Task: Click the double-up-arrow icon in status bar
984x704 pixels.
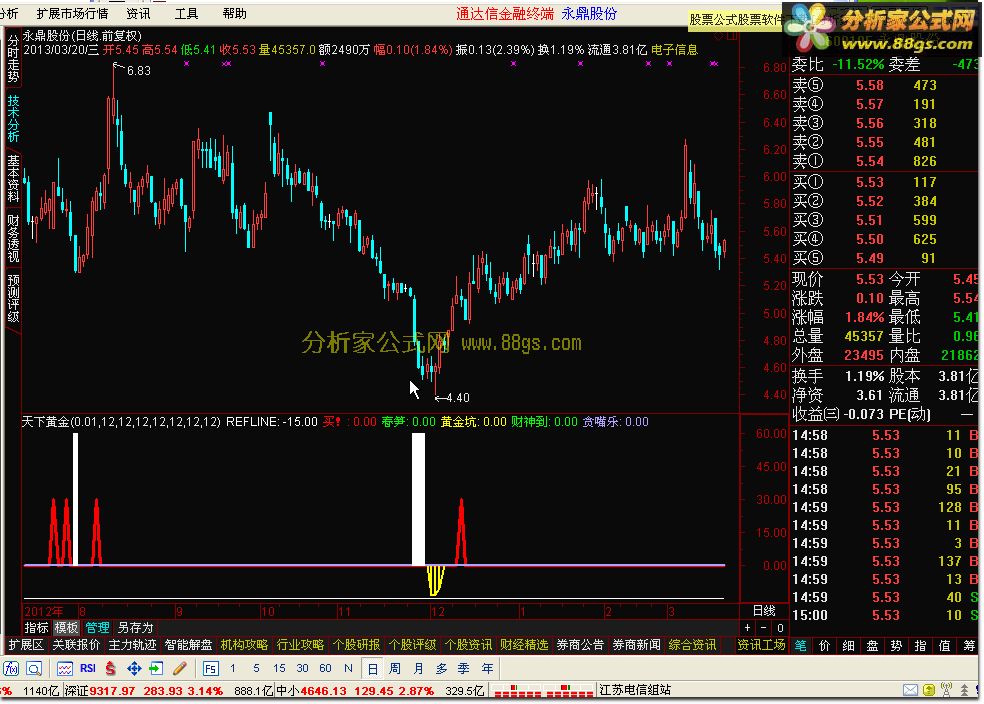Action: point(965,690)
